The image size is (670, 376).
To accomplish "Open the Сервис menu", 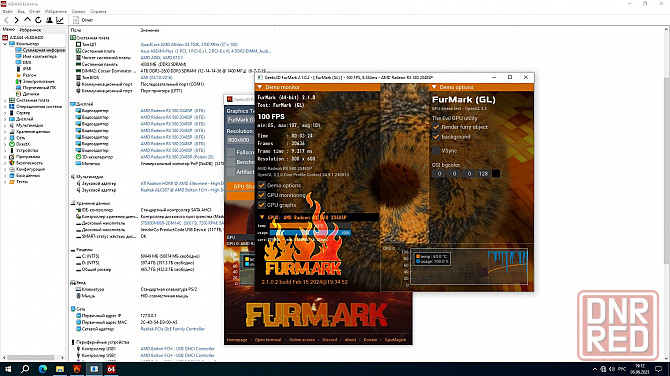I will point(78,12).
